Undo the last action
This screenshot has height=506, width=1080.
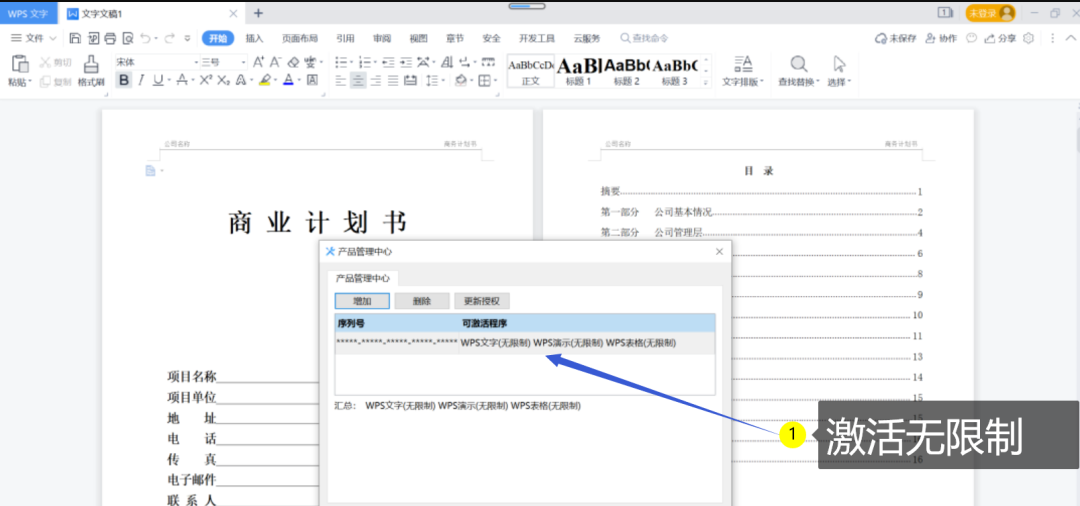[145, 39]
